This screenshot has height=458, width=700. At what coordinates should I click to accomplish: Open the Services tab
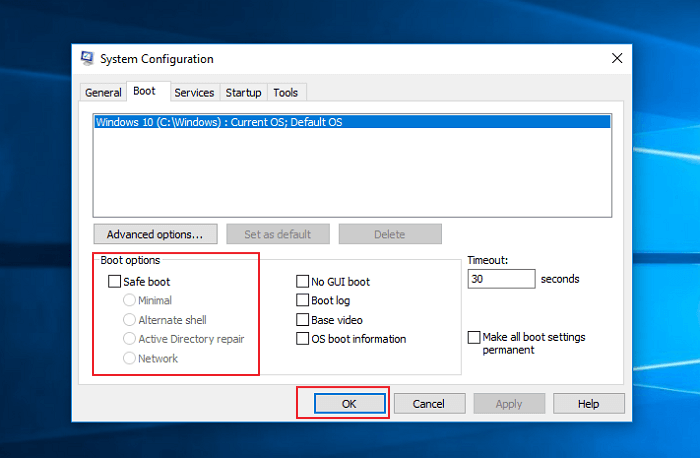(x=194, y=92)
